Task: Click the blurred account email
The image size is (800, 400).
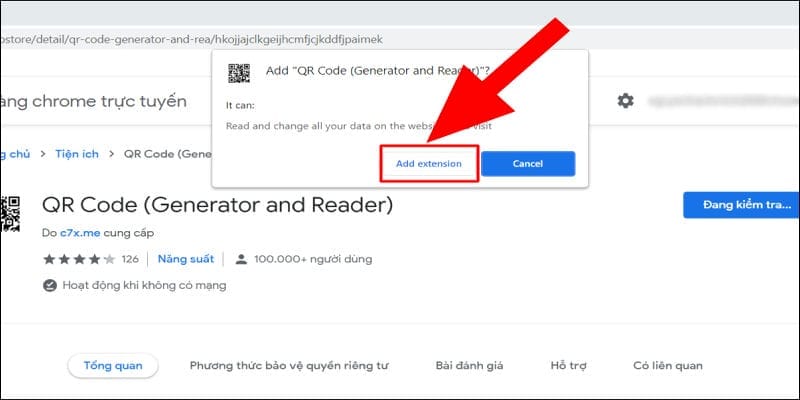Action: [x=723, y=101]
